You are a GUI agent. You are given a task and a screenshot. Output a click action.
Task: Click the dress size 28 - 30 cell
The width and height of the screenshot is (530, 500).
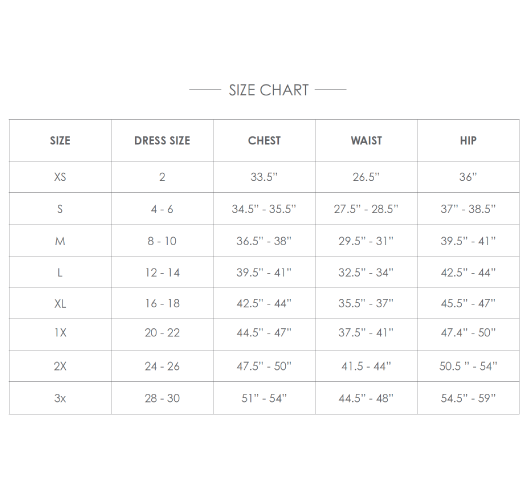162,398
